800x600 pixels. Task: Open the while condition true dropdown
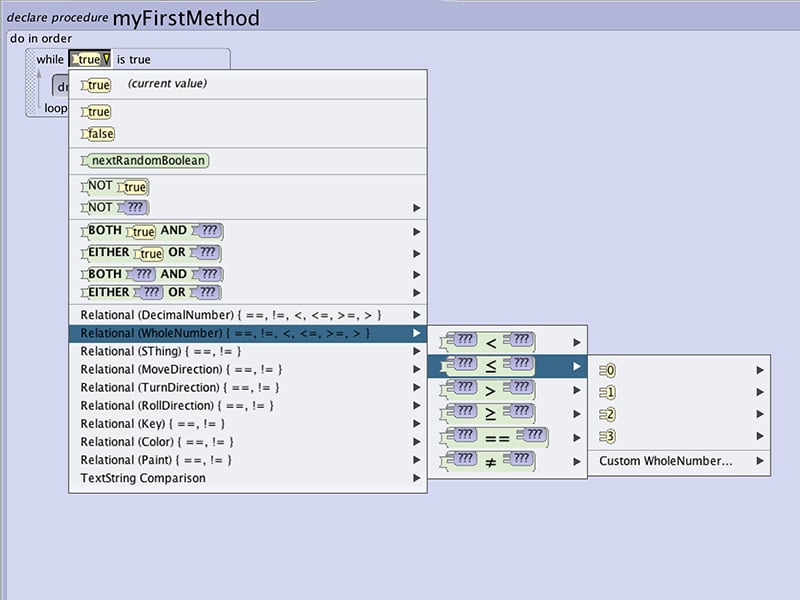(x=90, y=60)
